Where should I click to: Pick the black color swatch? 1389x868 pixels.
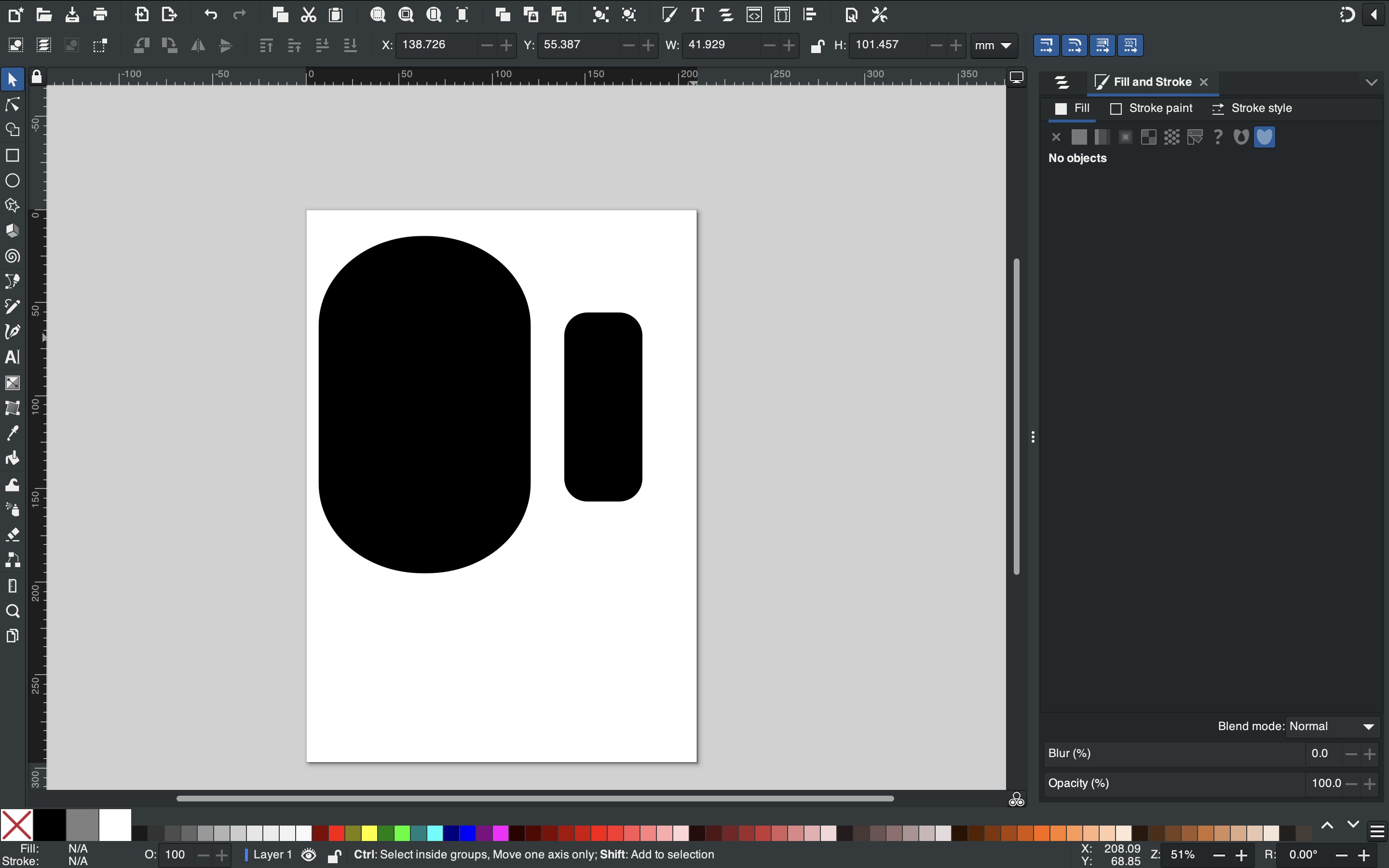[x=49, y=826]
